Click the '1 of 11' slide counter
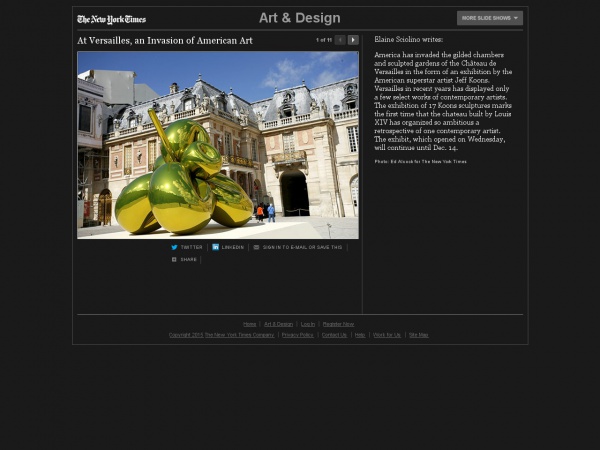The image size is (600, 450). click(x=324, y=40)
